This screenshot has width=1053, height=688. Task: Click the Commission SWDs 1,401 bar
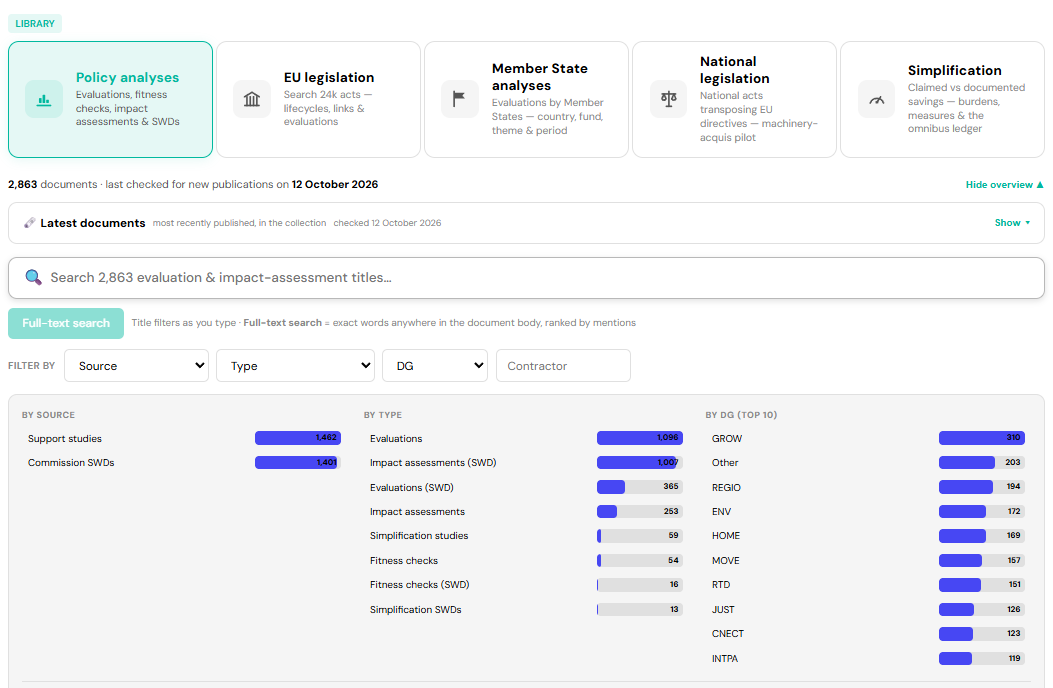click(298, 462)
